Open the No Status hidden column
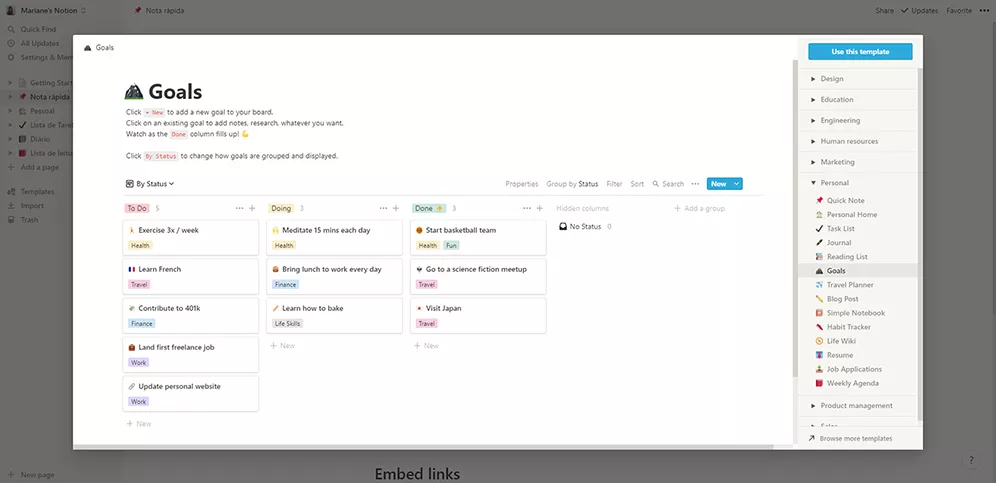Screen dimensions: 996x483 click(585, 227)
